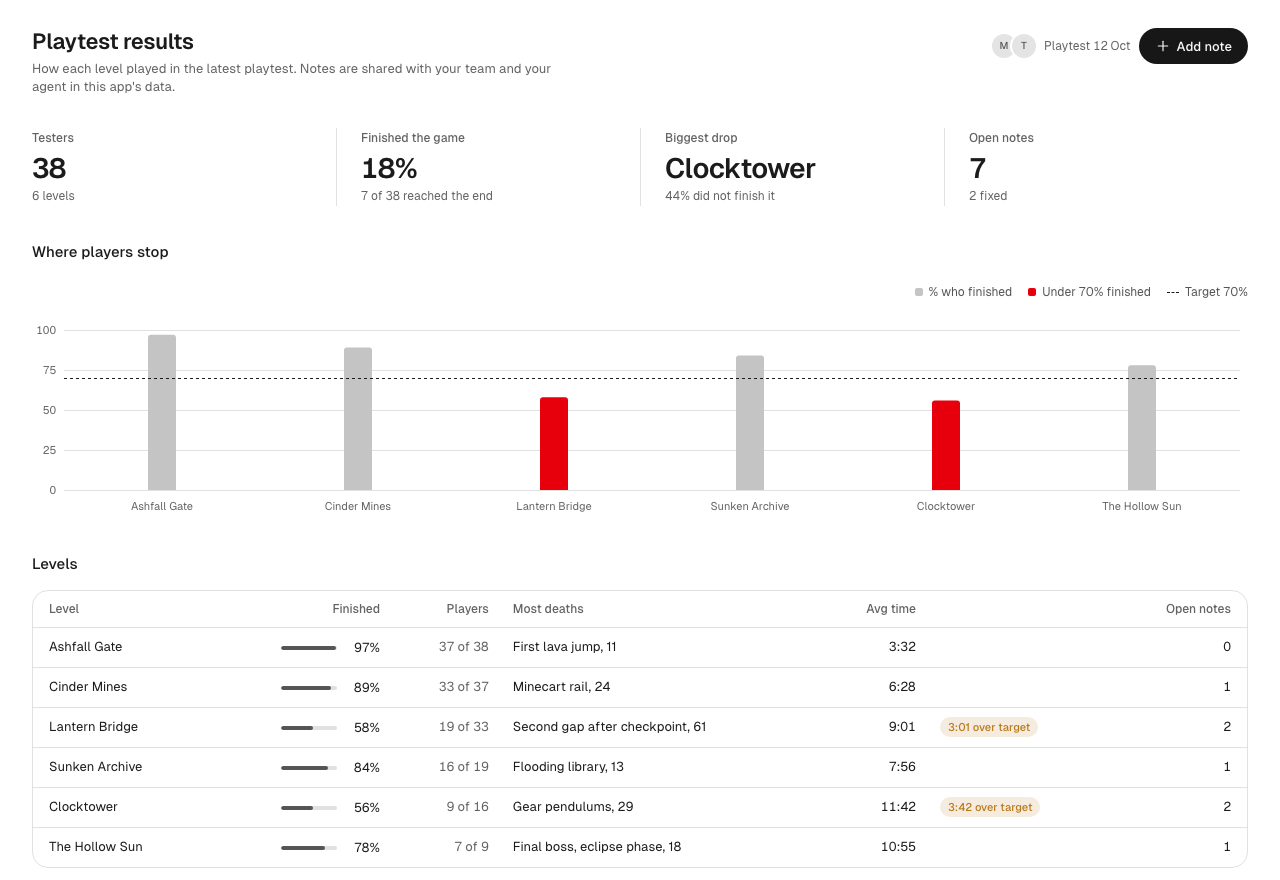Click the Testers stat value 38
Image resolution: width=1280 pixels, height=880 pixels.
49,168
